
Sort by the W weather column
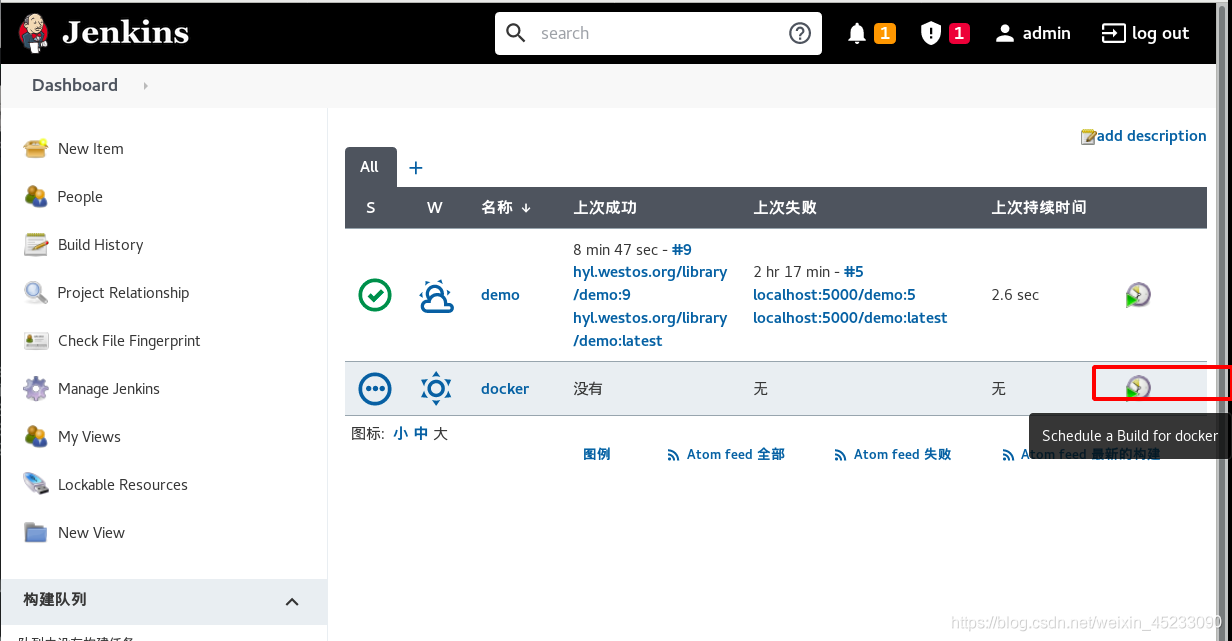coord(434,208)
